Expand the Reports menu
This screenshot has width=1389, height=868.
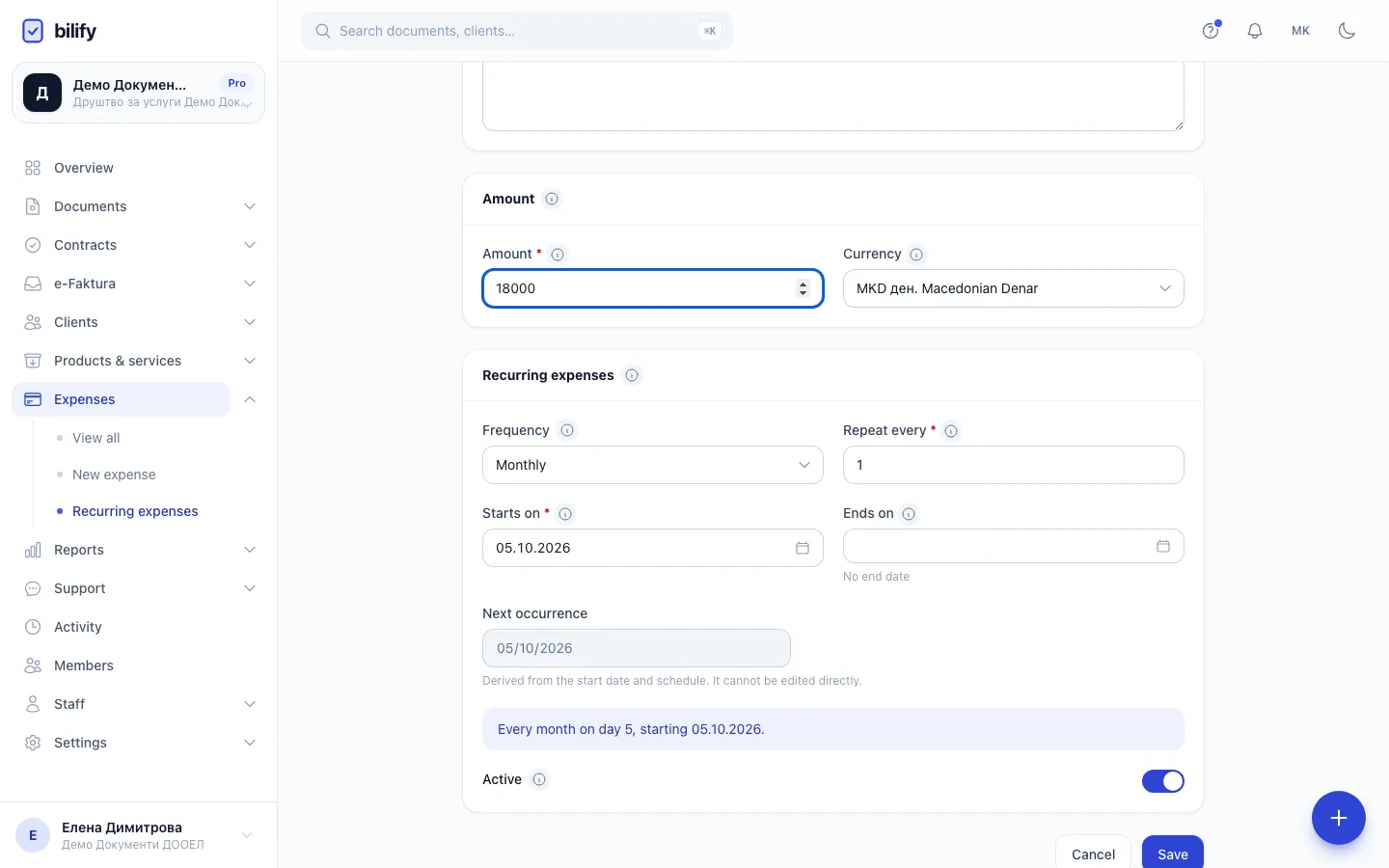coord(250,550)
